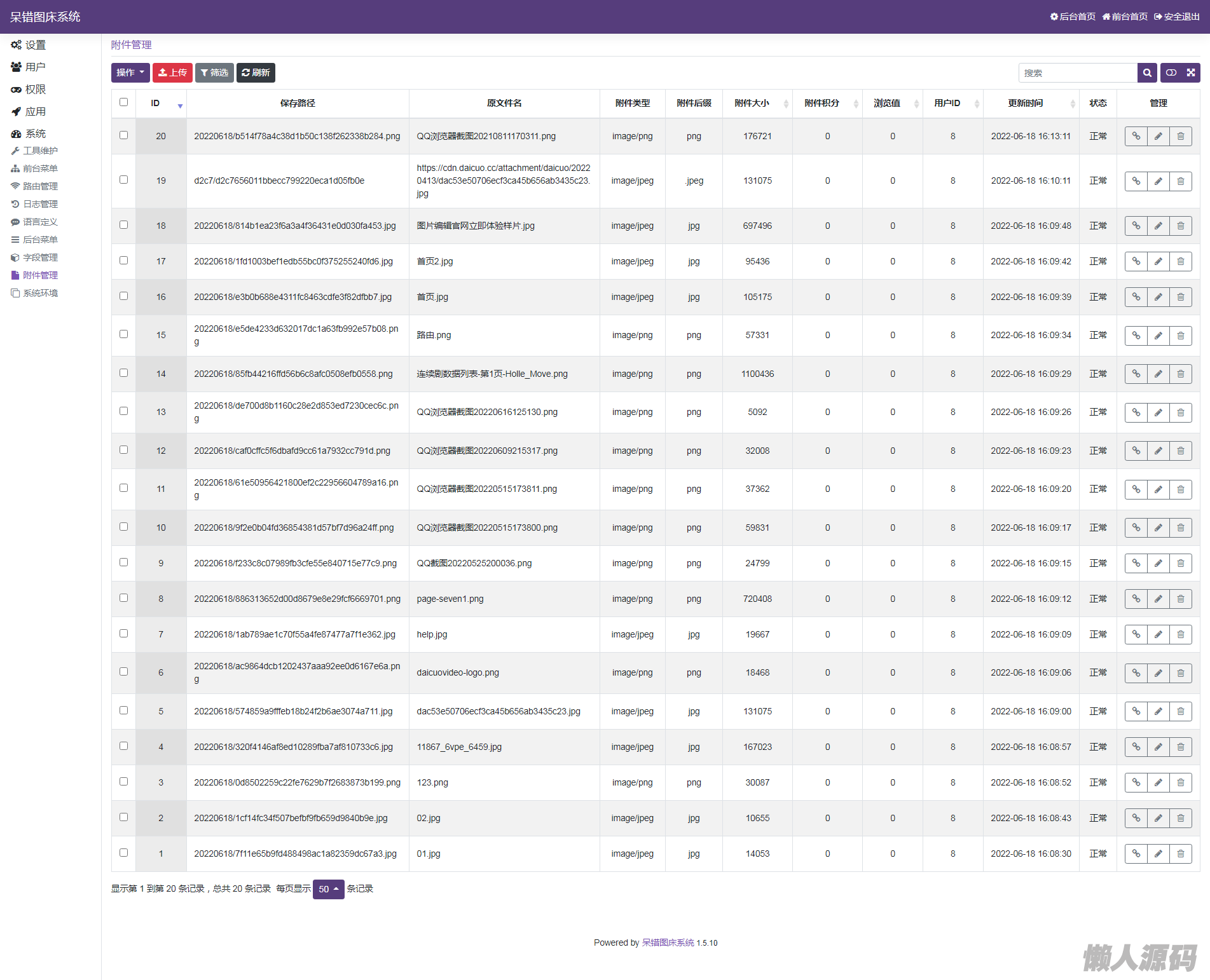Toggle the card view switch icon
This screenshot has height=980, width=1210.
point(1171,73)
